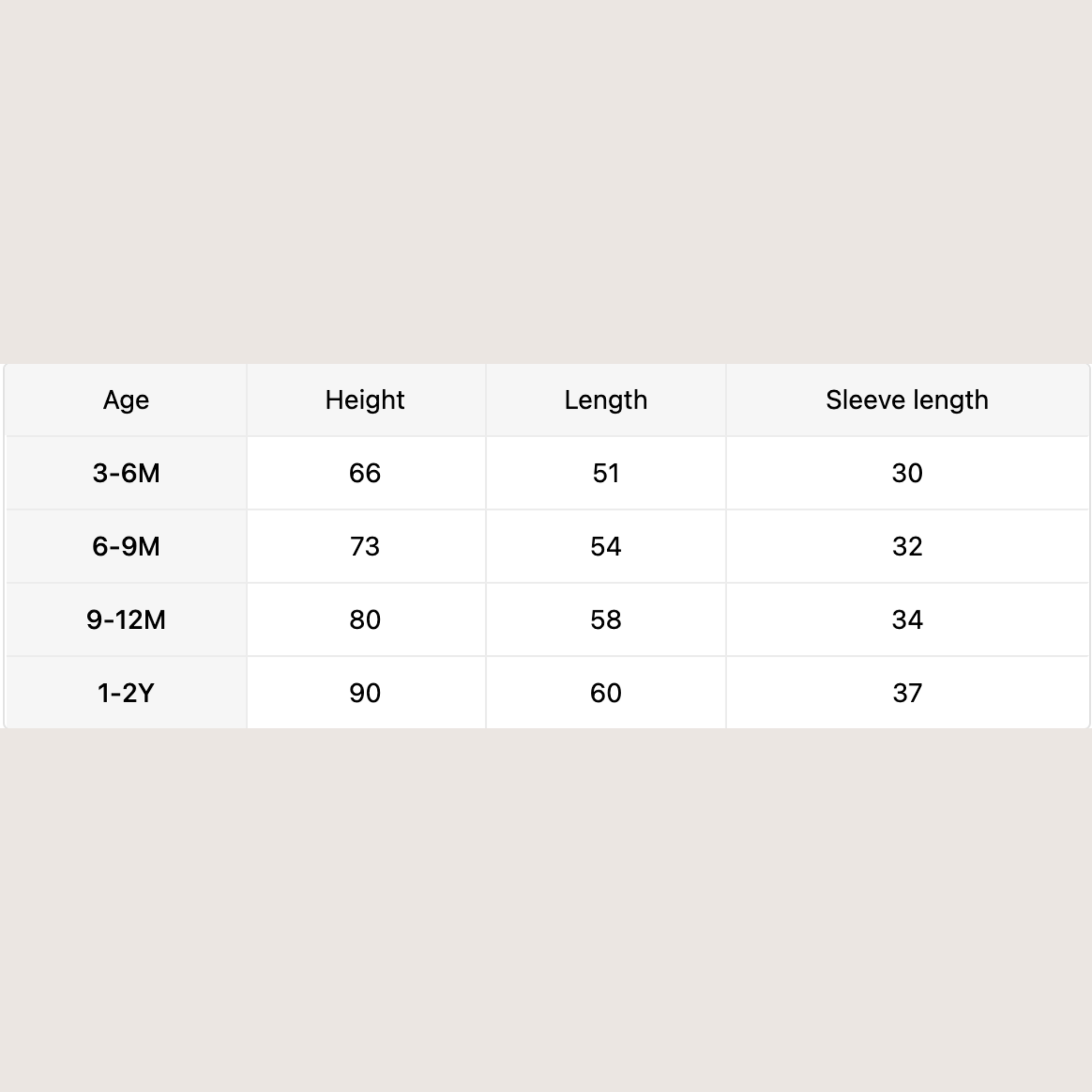Click sleeve length value 34
1092x1092 pixels.
(906, 620)
